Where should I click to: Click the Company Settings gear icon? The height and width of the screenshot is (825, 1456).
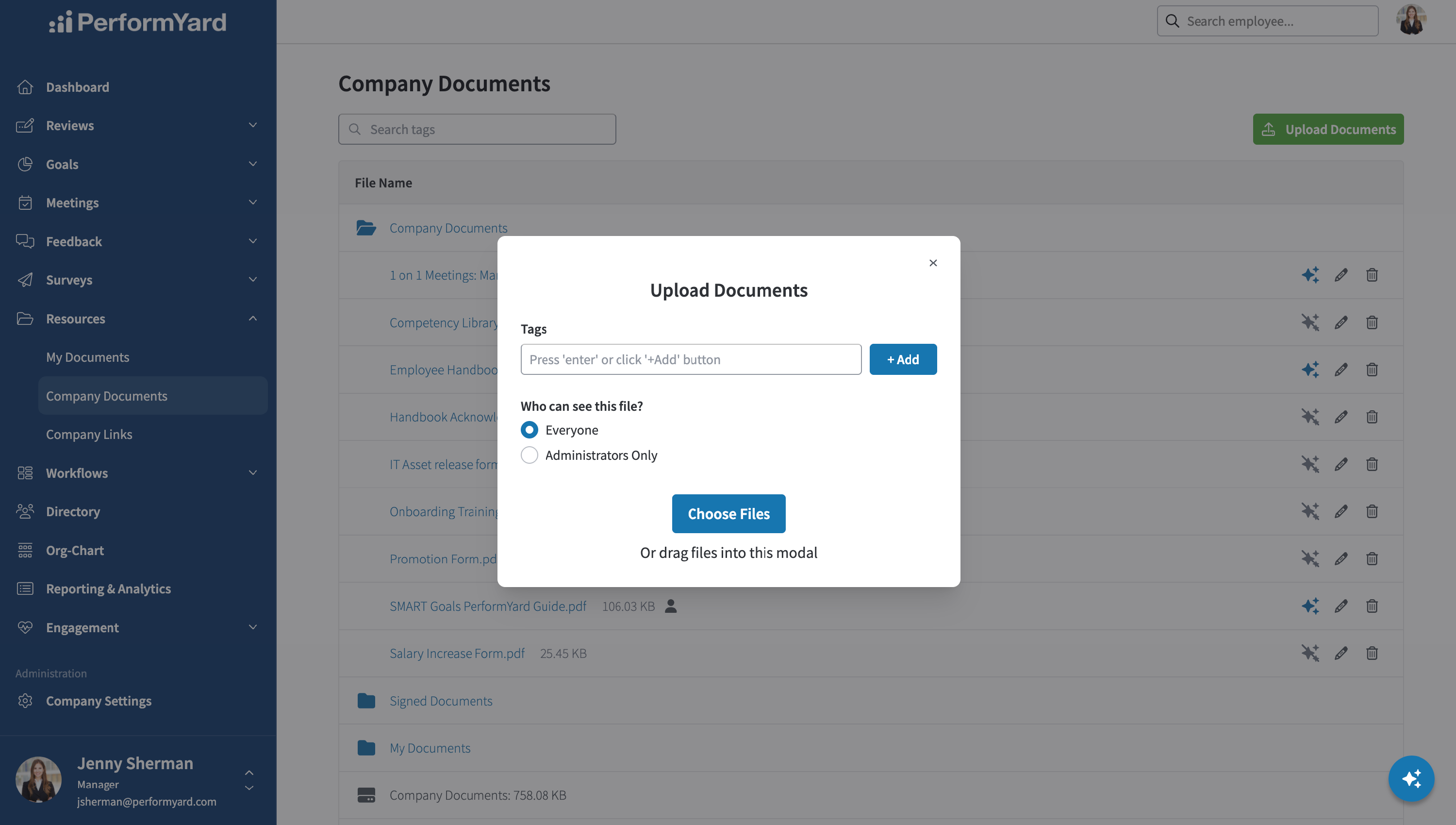coord(25,701)
